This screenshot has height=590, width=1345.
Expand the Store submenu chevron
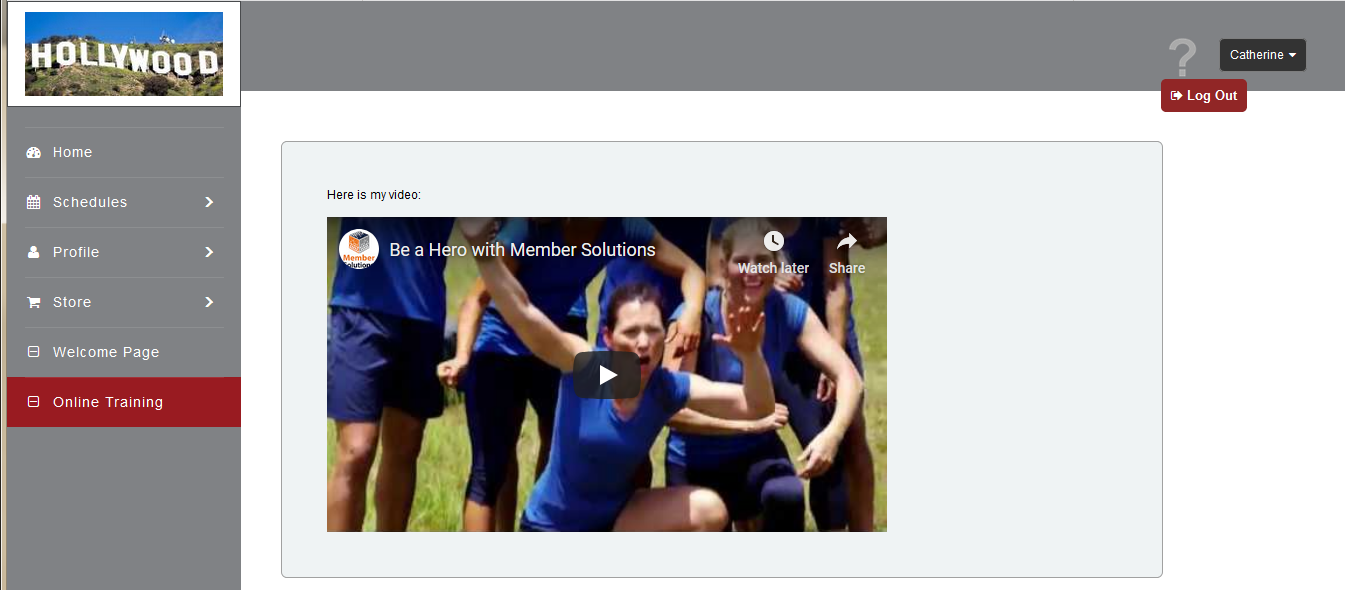coord(209,302)
